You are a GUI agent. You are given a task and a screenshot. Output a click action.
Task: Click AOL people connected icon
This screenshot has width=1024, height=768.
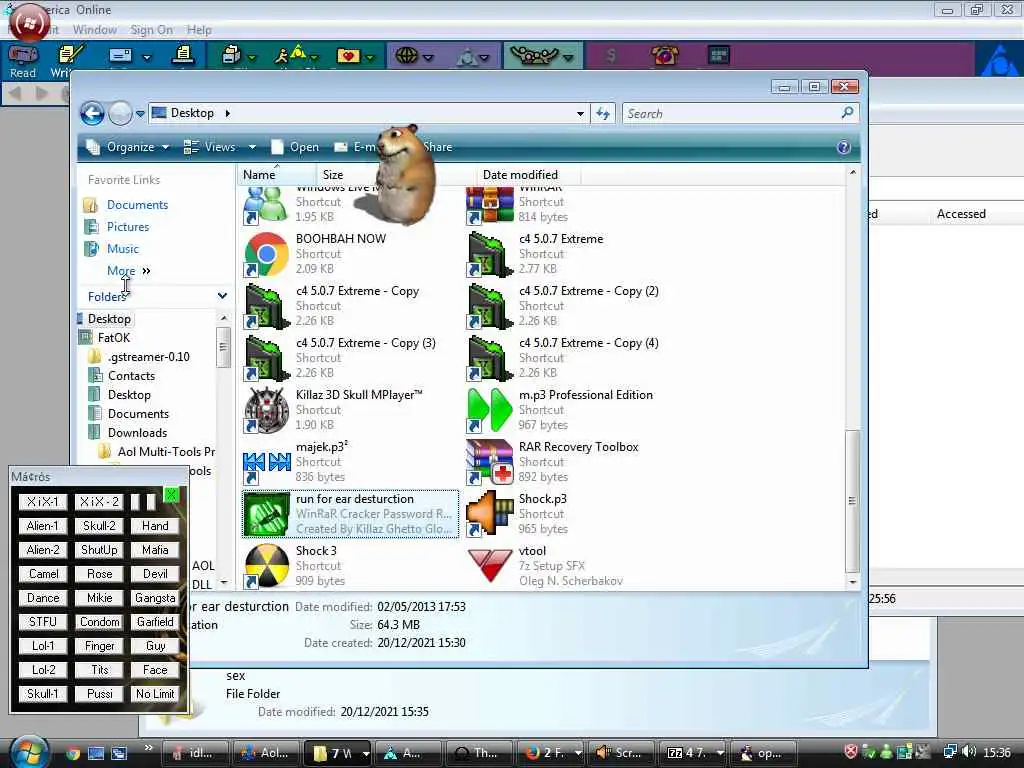pos(534,56)
